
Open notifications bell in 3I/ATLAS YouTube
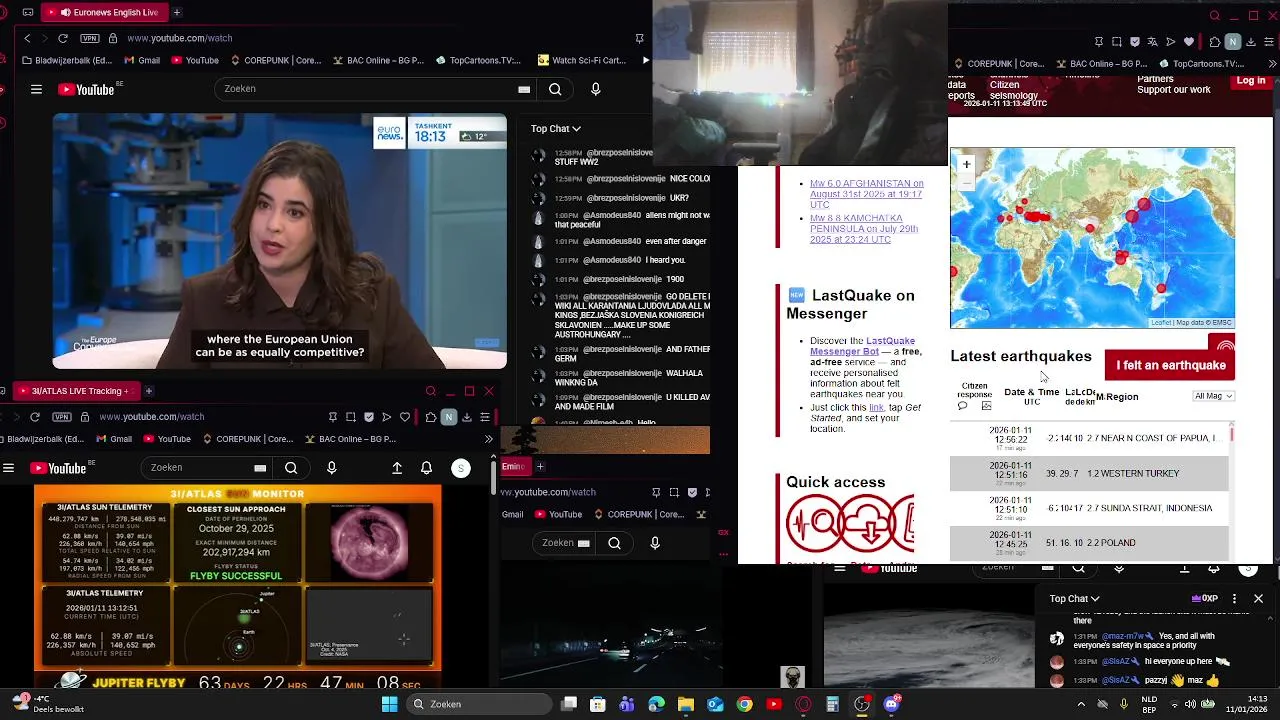point(426,468)
